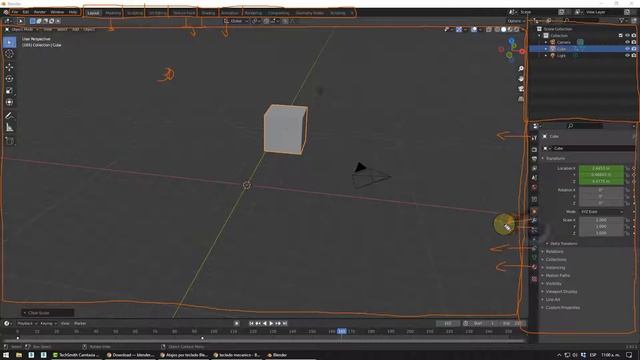Open the Output properties tab icon

[x=534, y=159]
